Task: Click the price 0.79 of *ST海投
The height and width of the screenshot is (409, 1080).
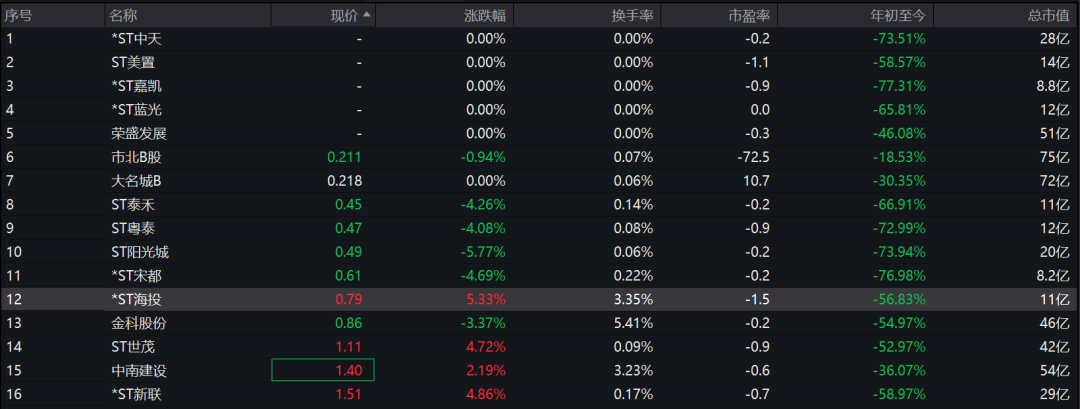Action: click(348, 300)
